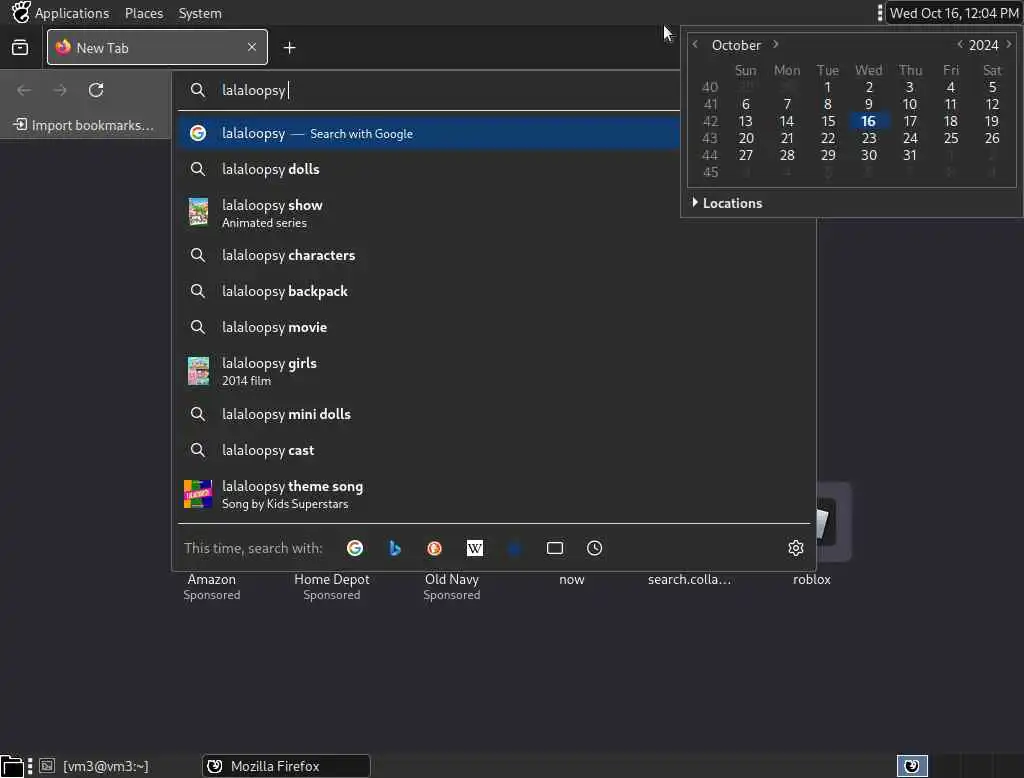This screenshot has height=778, width=1024.
Task: Go to next year after 2024
Action: pos(1008,44)
